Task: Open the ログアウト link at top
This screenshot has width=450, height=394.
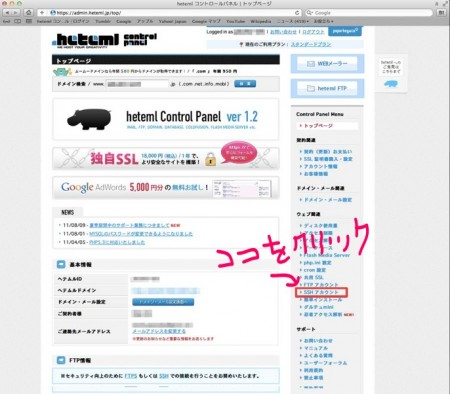Action: pyautogui.click(x=313, y=32)
